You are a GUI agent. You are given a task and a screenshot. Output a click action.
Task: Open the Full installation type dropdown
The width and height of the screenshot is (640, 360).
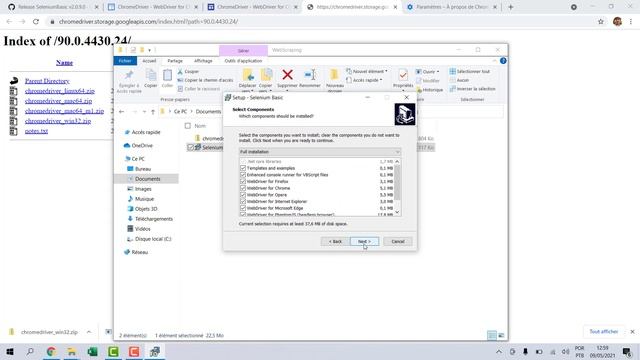pos(320,152)
